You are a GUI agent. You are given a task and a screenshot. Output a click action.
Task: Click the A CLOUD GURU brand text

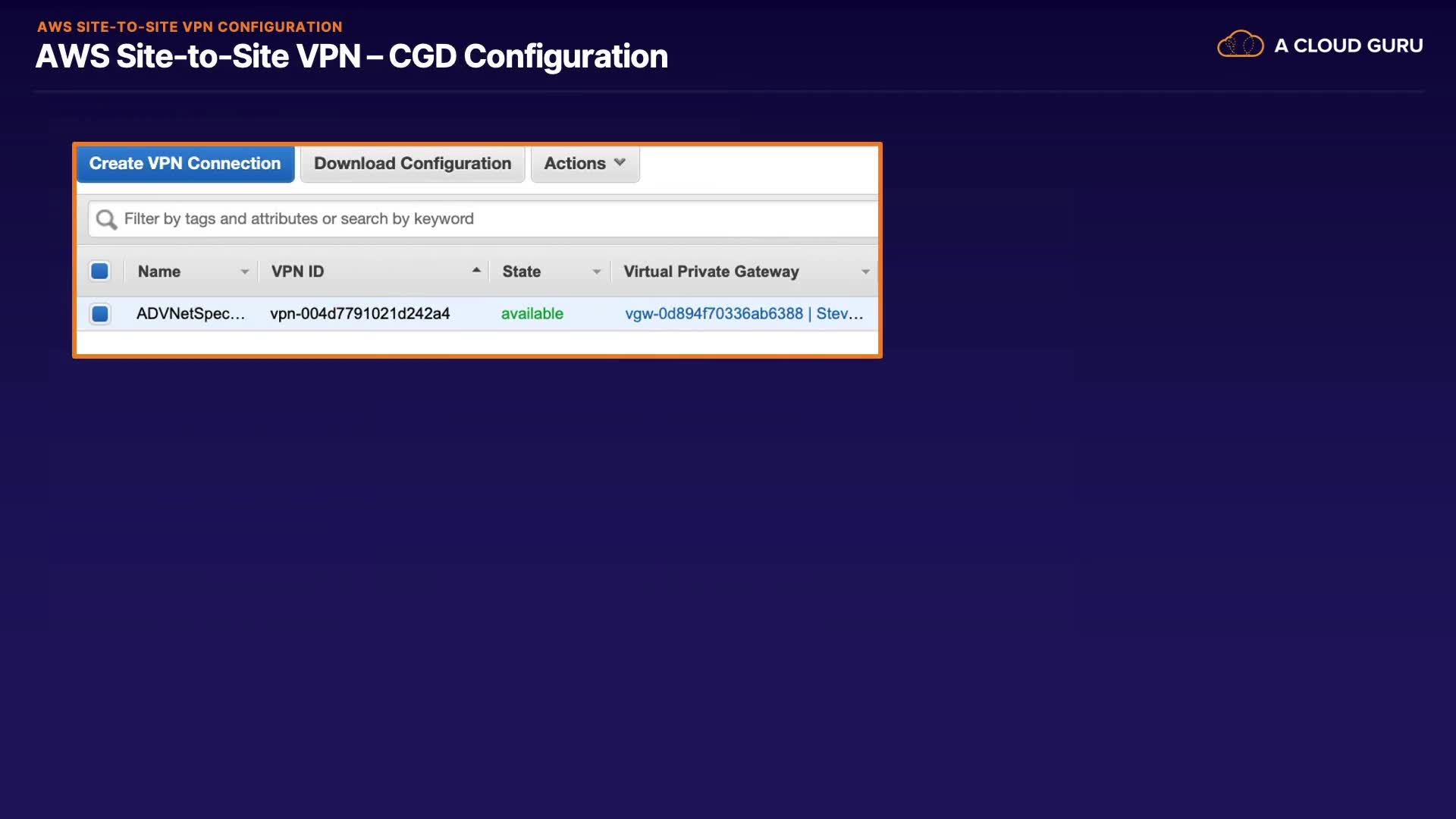pos(1348,45)
